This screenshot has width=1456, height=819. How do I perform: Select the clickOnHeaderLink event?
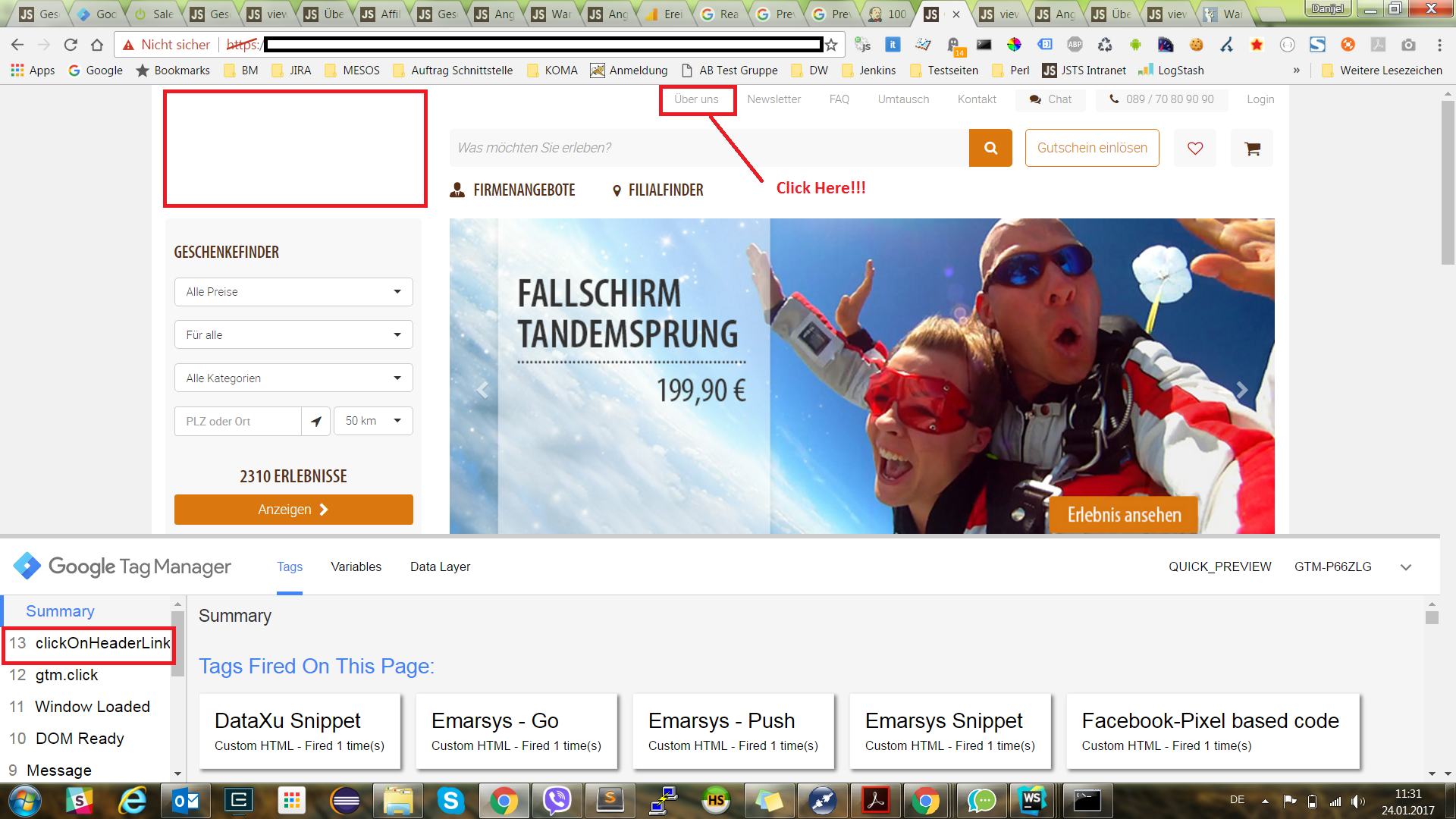[89, 643]
